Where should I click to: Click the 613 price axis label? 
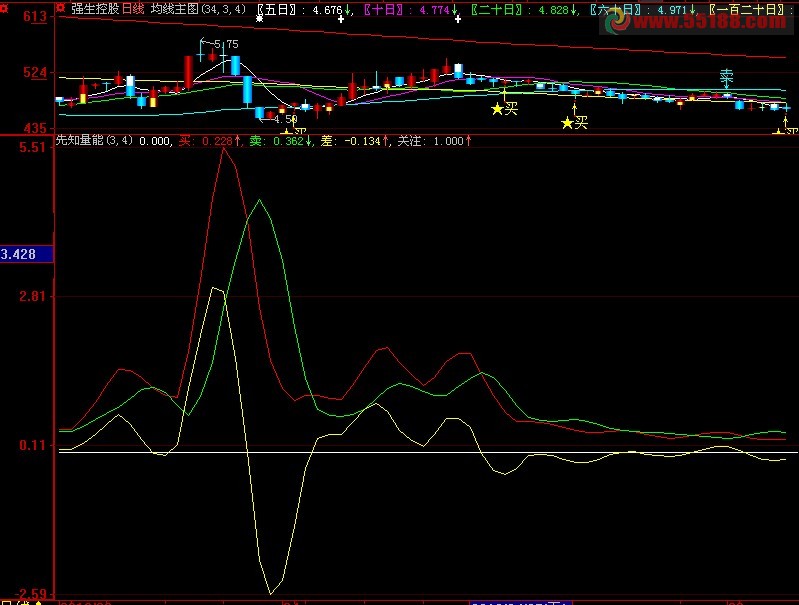pos(35,16)
